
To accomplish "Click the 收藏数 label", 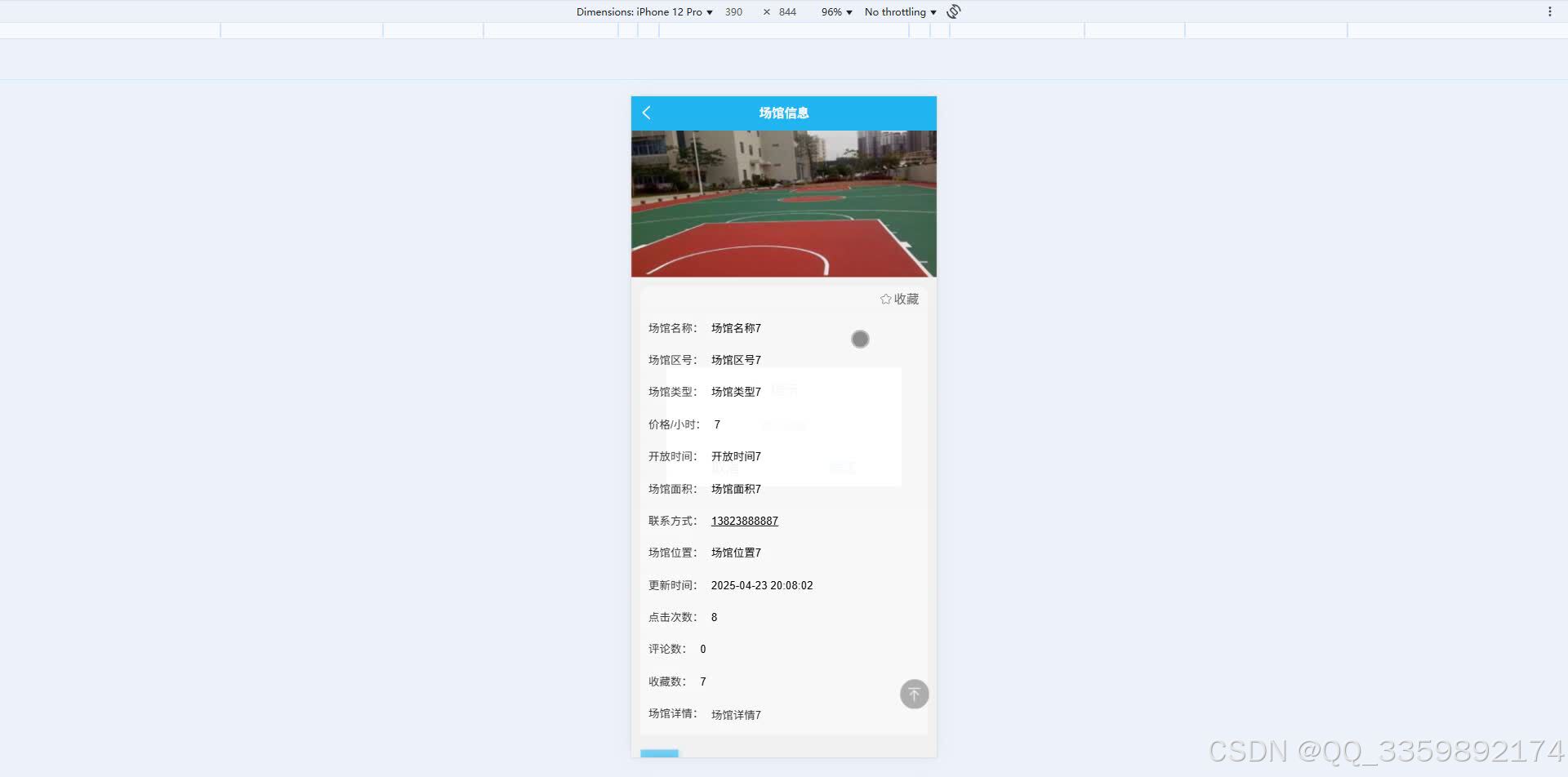I will coord(667,682).
